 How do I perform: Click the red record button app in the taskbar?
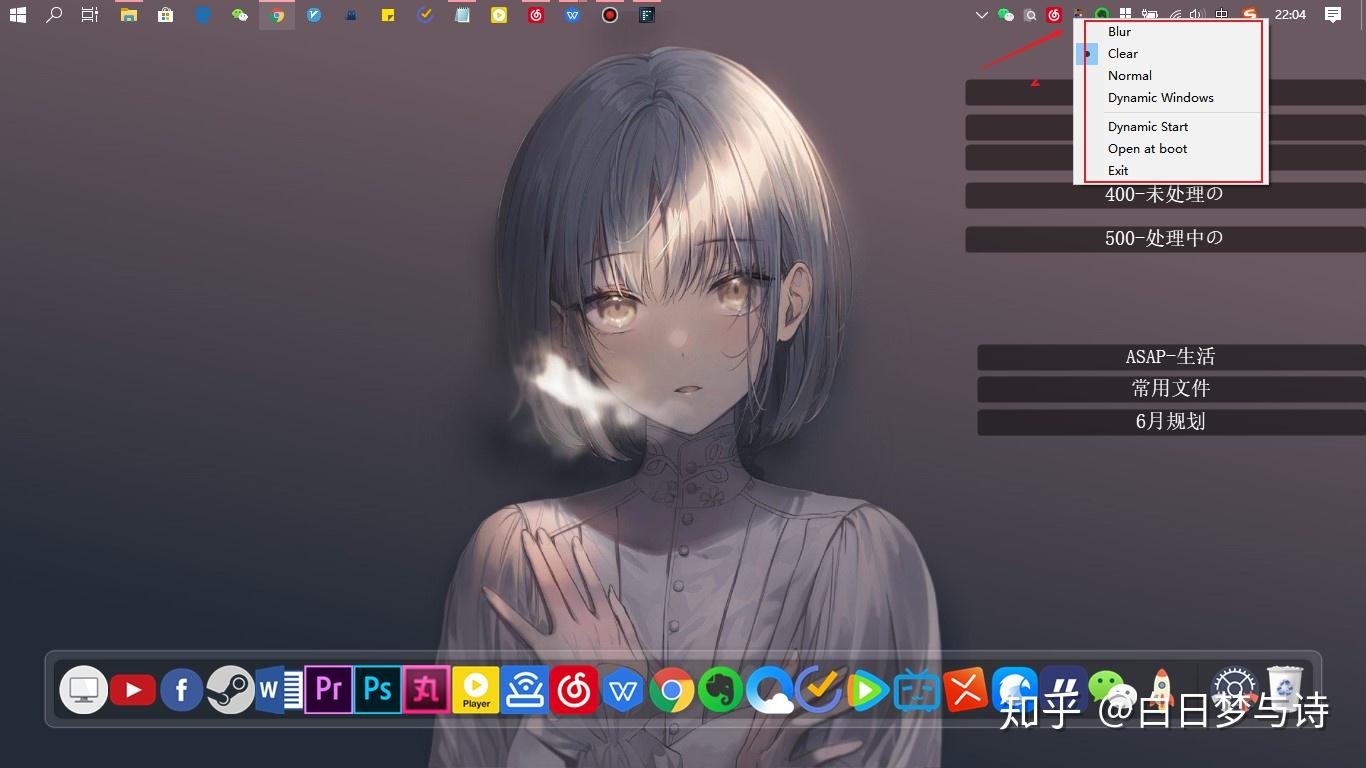610,15
